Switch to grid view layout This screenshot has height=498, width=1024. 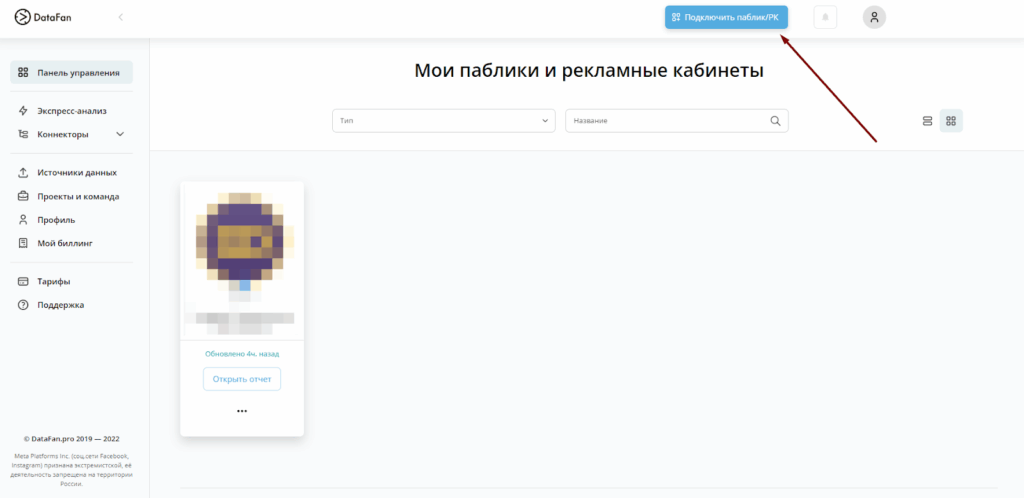[x=951, y=121]
